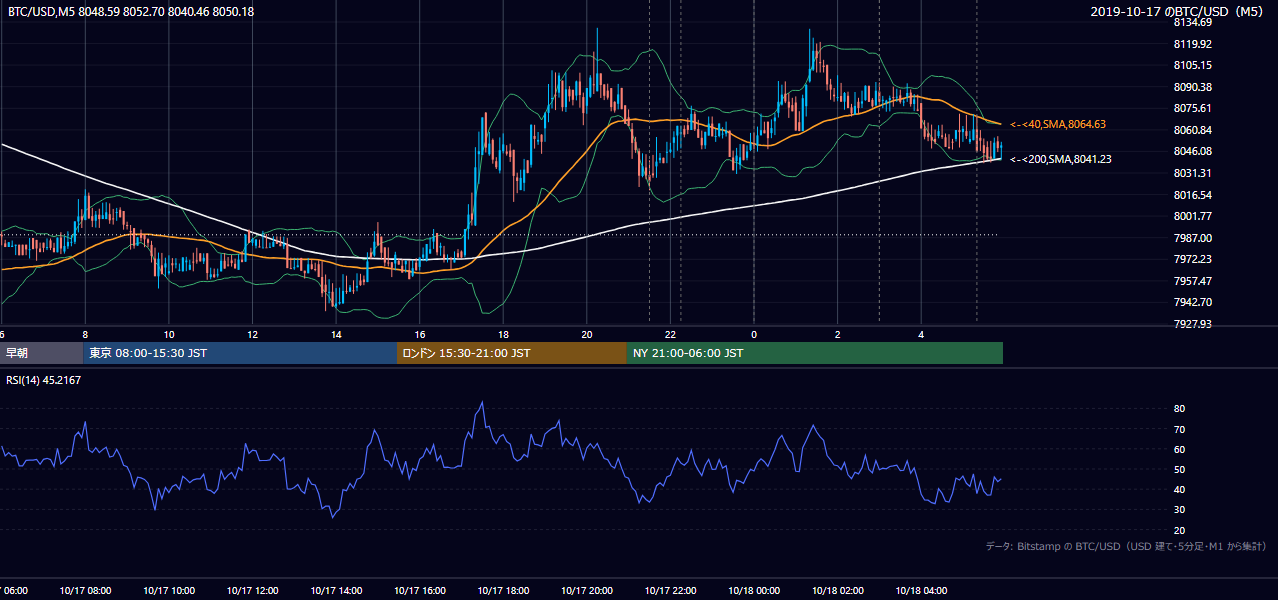Image resolution: width=1278 pixels, height=600 pixels.
Task: Click price axis value 8046.08
Action: coord(1192,151)
